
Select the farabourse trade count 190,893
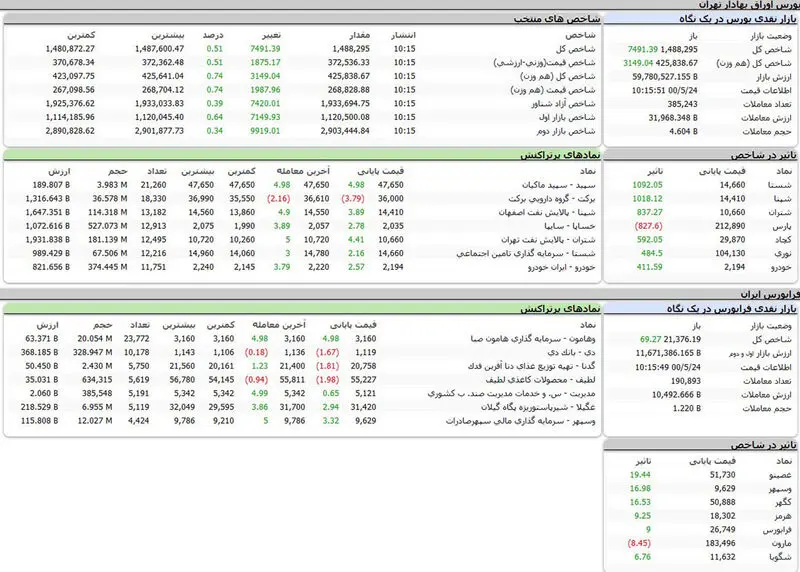click(x=686, y=381)
